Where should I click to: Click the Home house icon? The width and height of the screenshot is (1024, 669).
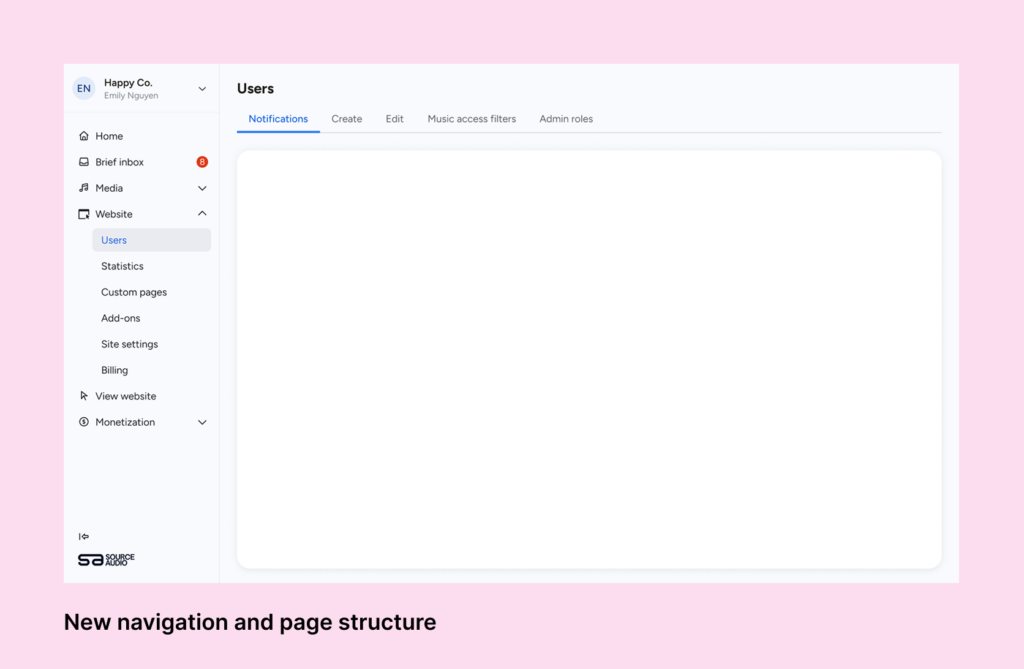click(84, 136)
